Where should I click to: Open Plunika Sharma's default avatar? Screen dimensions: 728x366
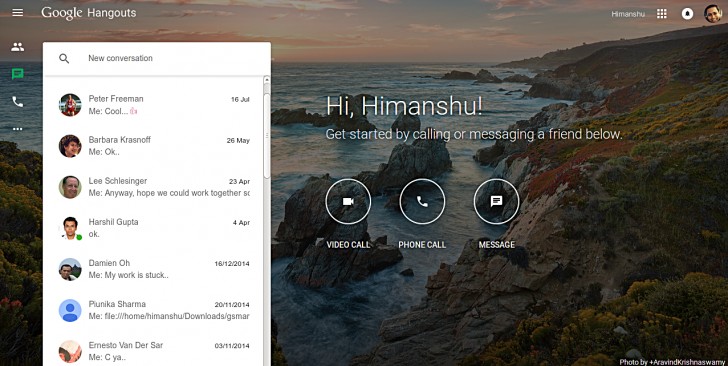click(70, 310)
